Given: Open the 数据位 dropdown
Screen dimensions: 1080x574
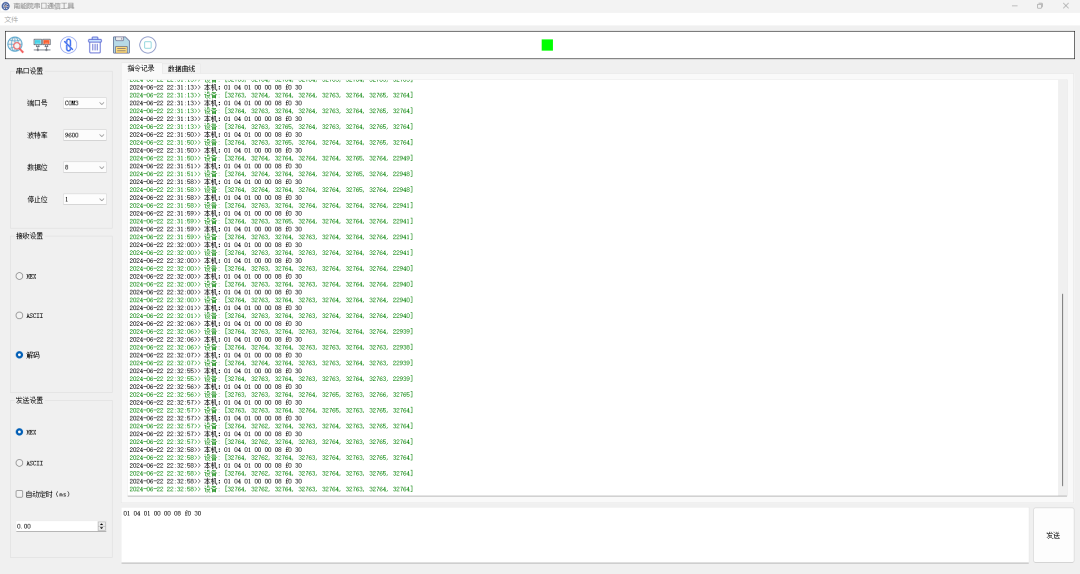Looking at the screenshot, I should pyautogui.click(x=85, y=167).
